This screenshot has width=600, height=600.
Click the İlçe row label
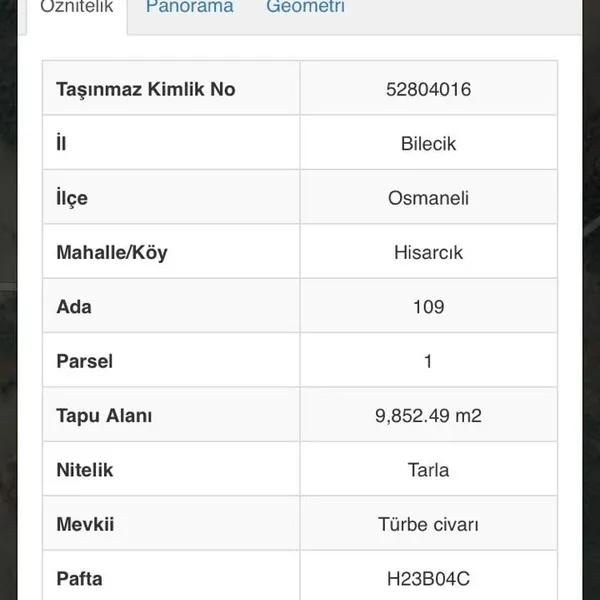point(72,198)
